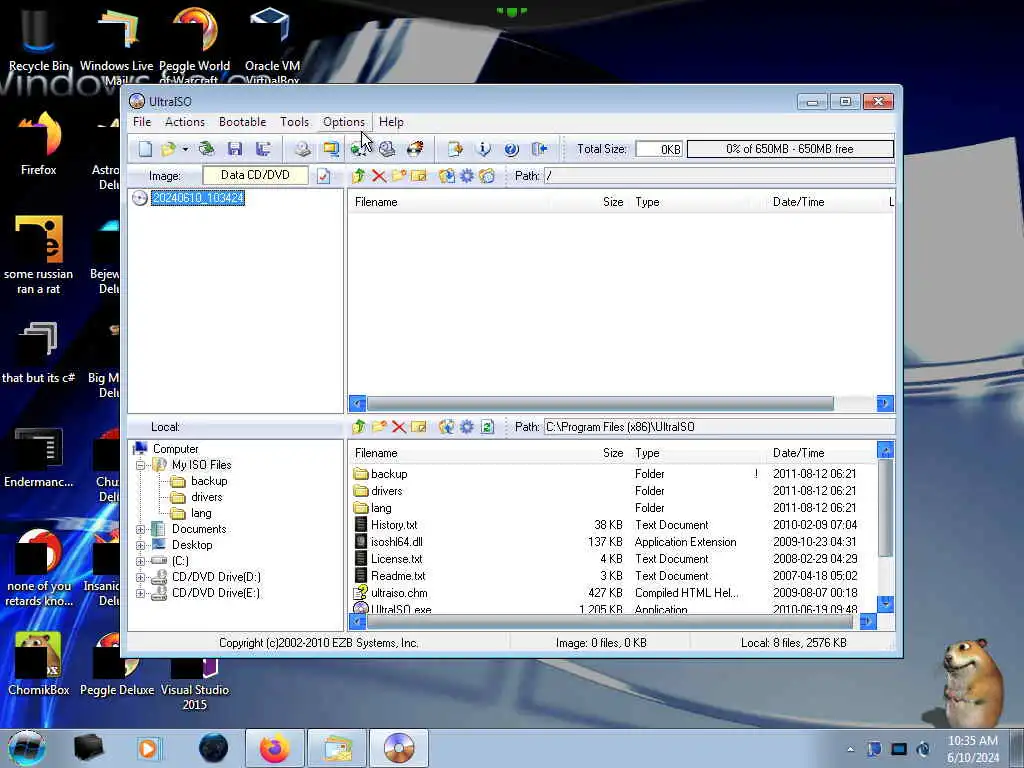
Task: Select Readme.txt in the local file list
Action: 398,576
